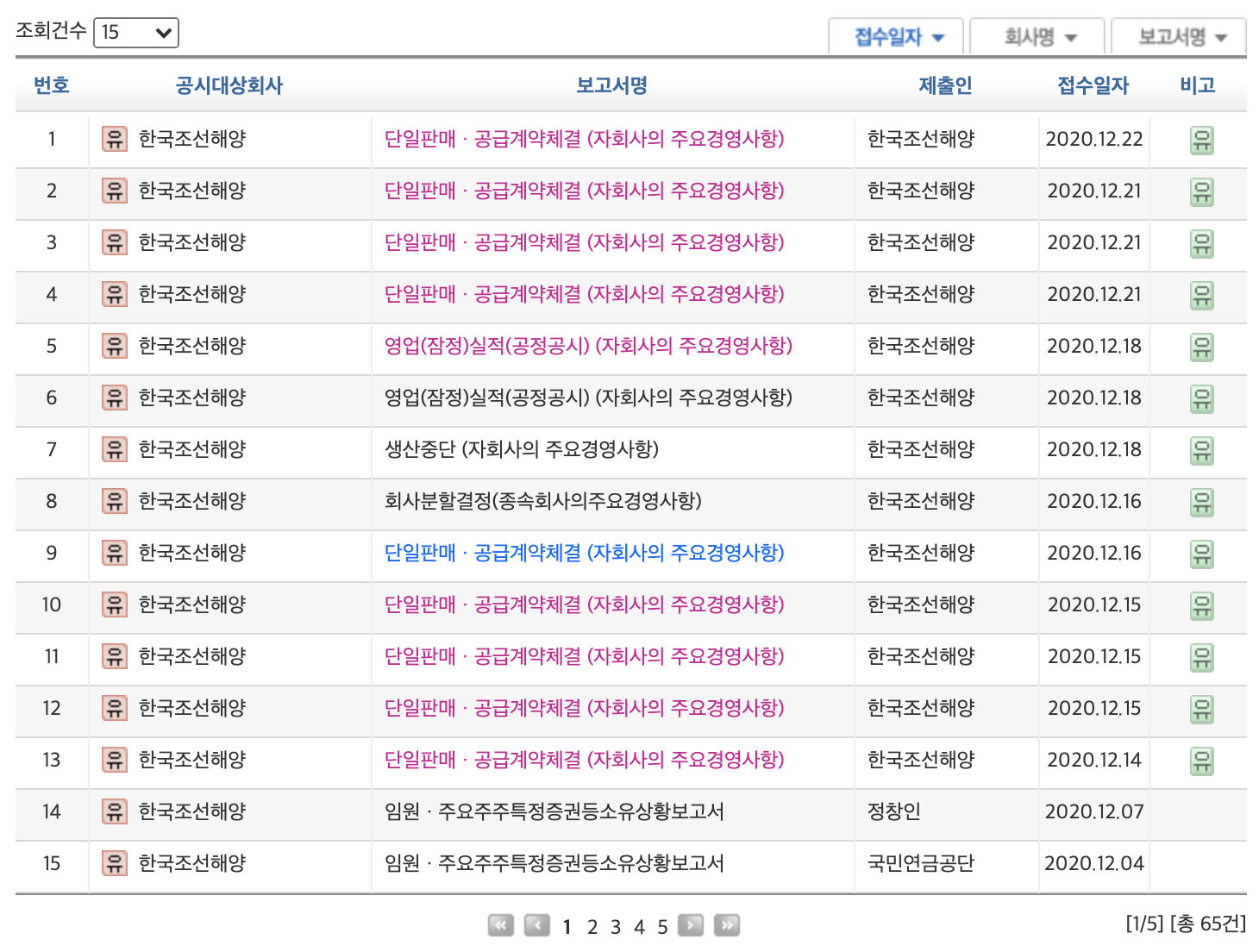
Task: Click the pink 유 market badge on row 1
Action: pyautogui.click(x=114, y=139)
